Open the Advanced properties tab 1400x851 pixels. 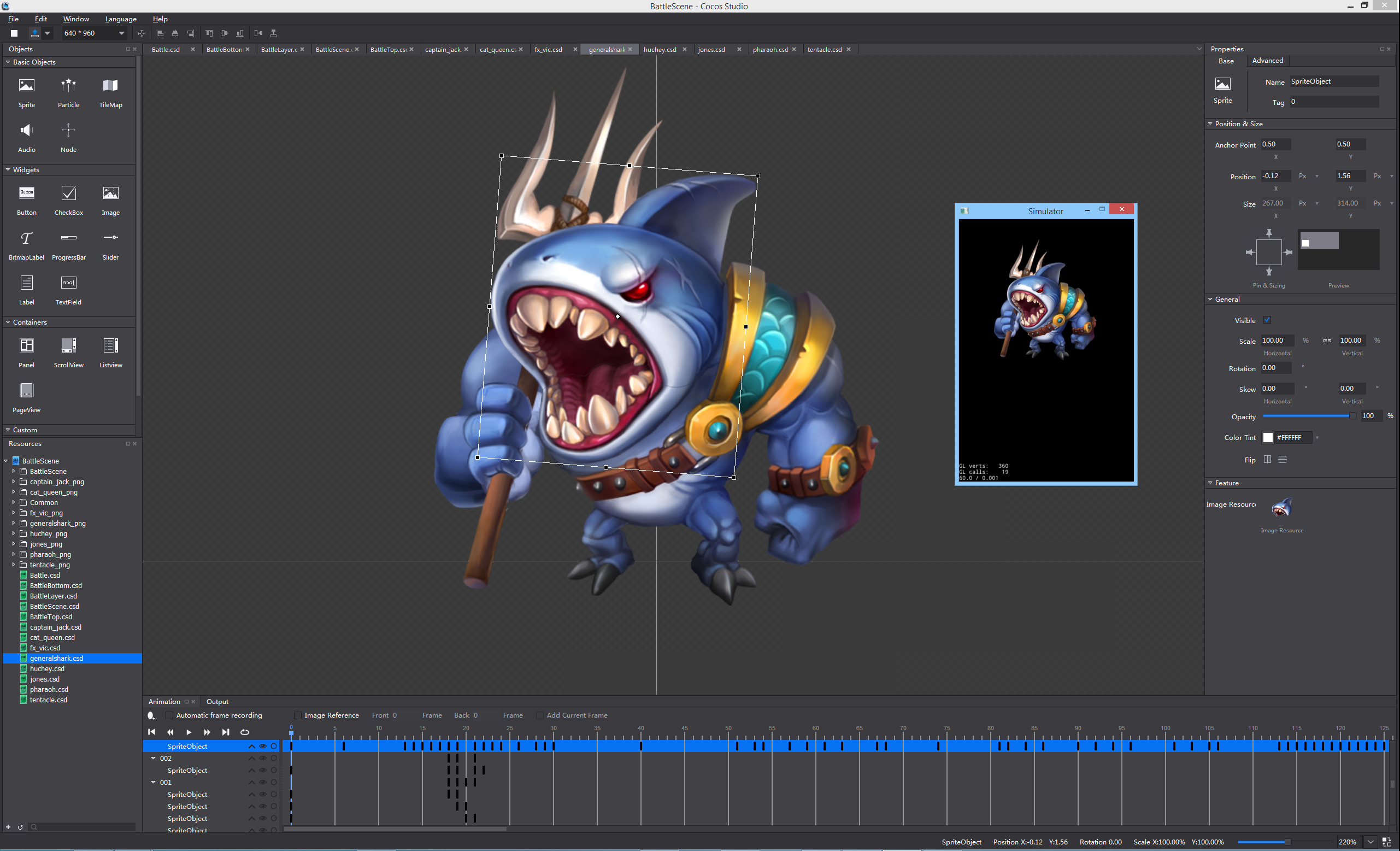click(1267, 60)
